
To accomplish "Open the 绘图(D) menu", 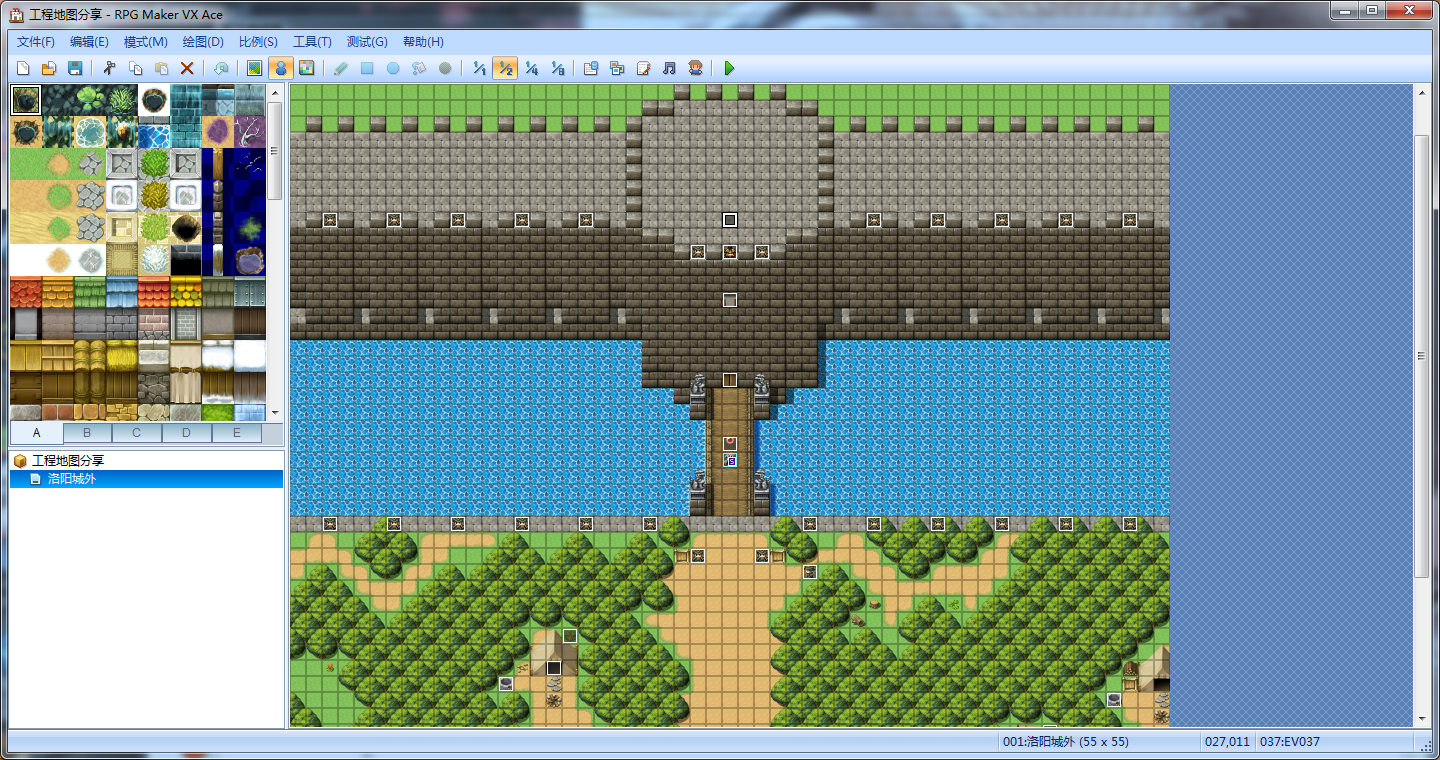I will pos(203,42).
